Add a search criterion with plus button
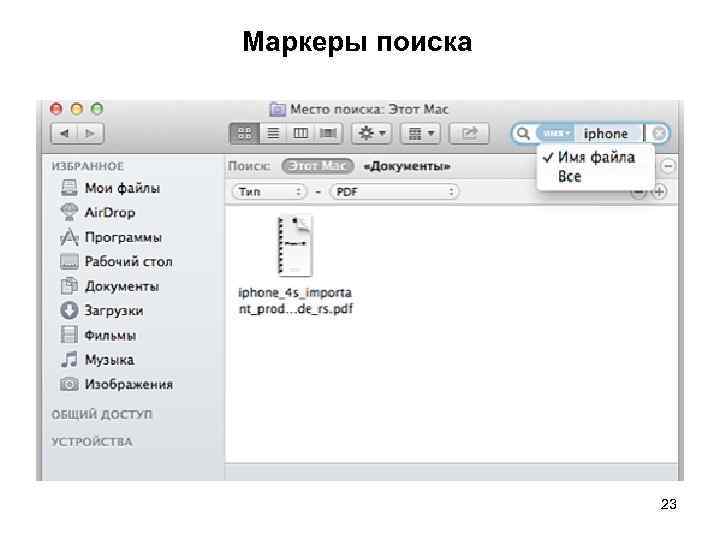This screenshot has height=540, width=720. (x=659, y=191)
